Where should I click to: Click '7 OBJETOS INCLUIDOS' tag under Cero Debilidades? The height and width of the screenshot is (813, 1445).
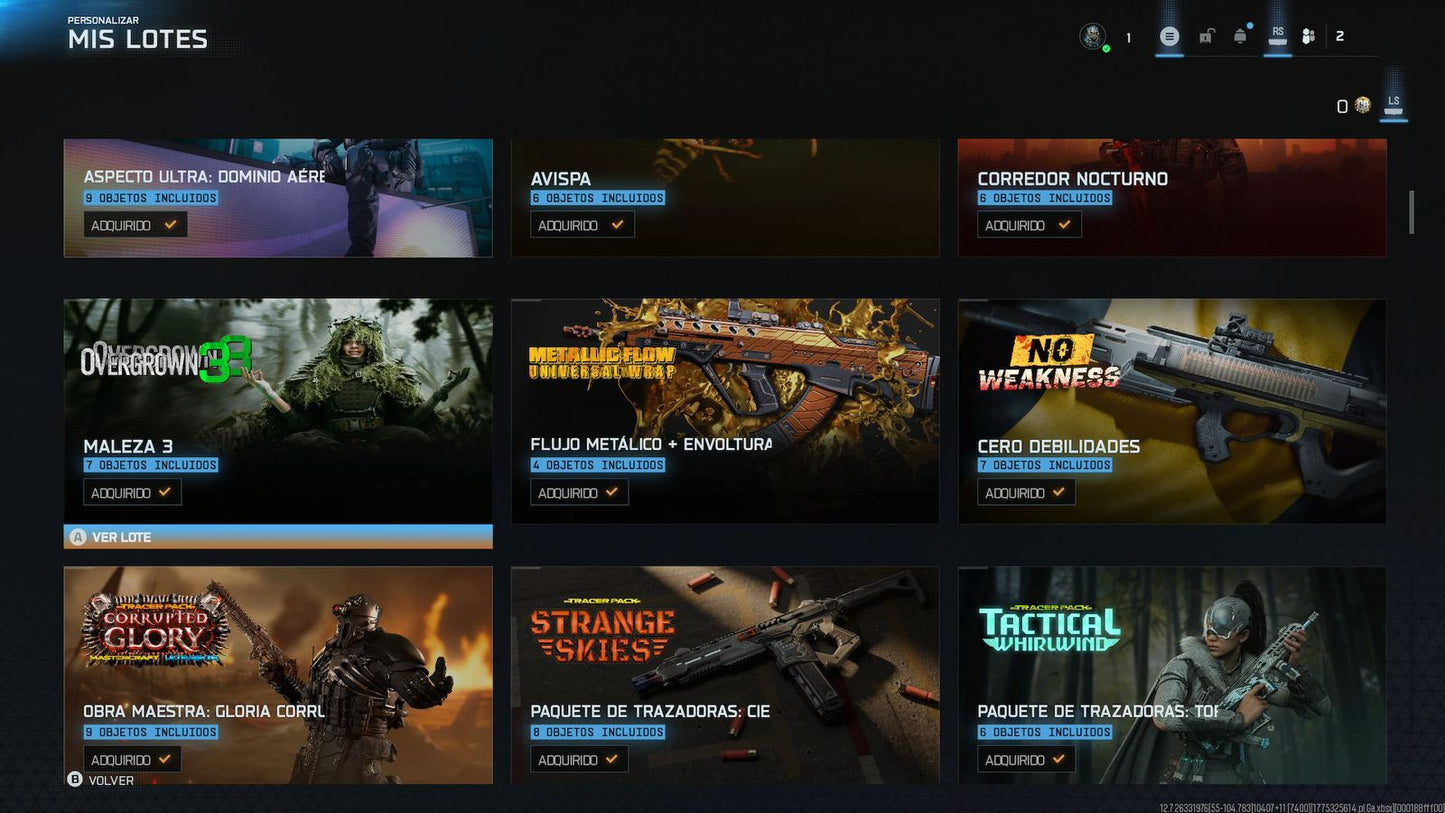(x=1045, y=465)
